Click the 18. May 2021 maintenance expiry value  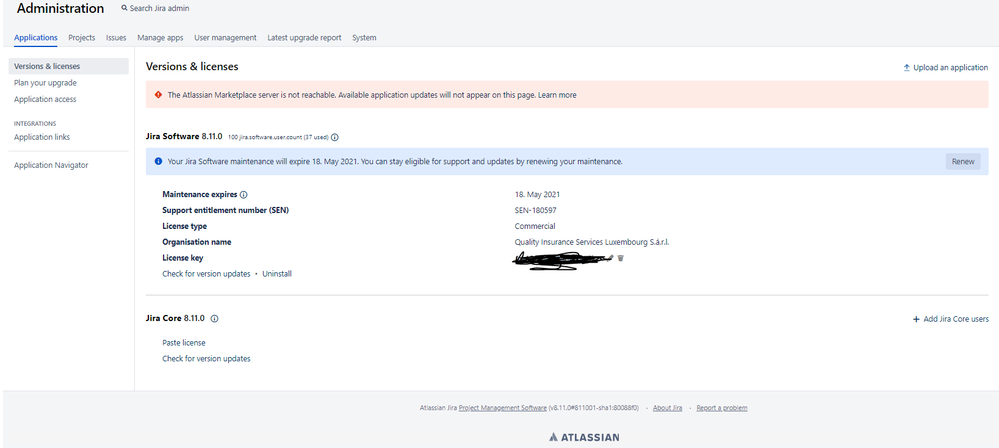point(537,194)
